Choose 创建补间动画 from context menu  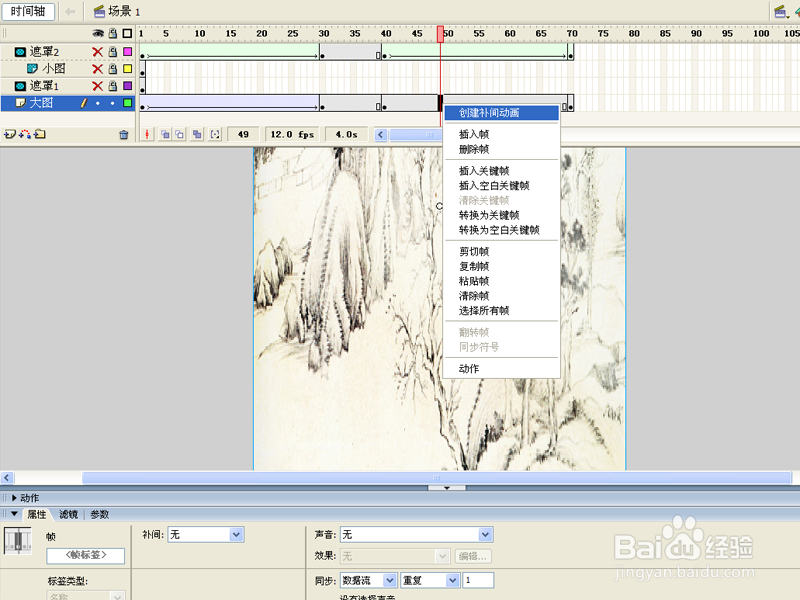click(x=502, y=113)
